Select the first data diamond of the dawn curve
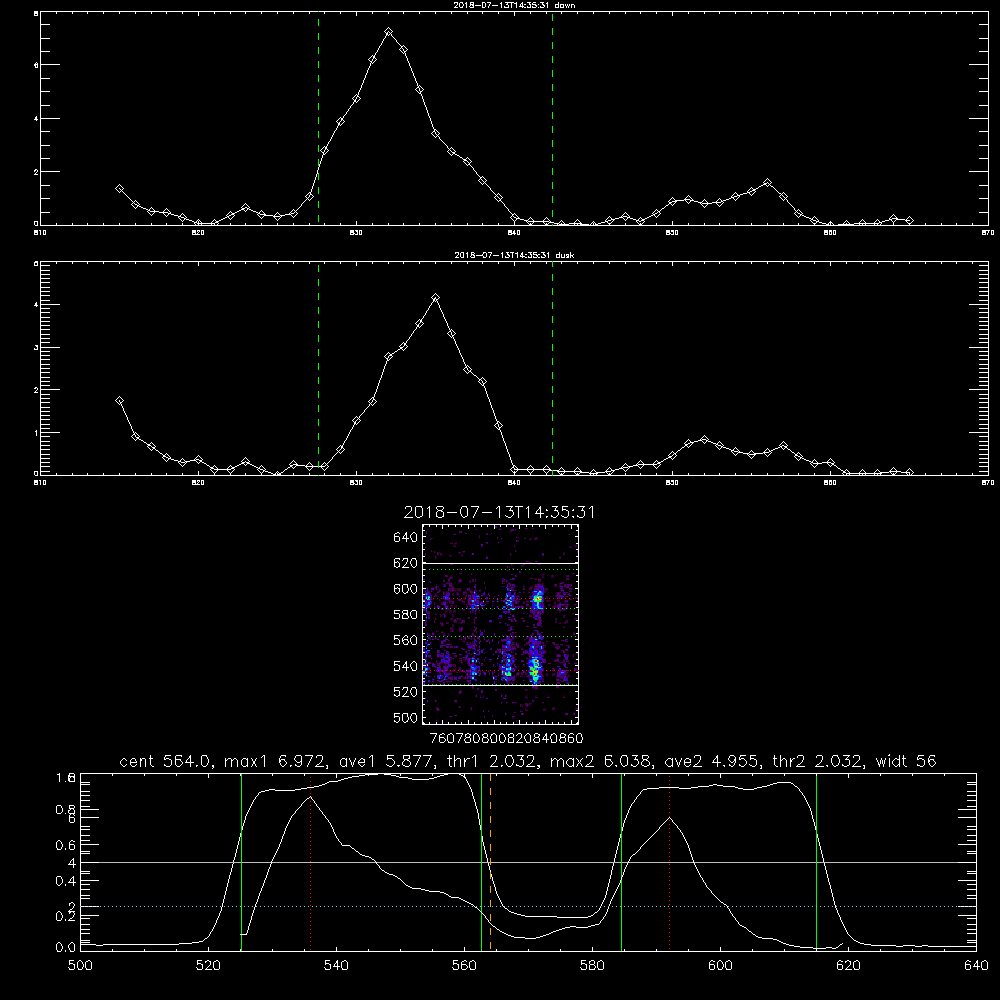This screenshot has width=1000, height=1000. click(x=119, y=189)
